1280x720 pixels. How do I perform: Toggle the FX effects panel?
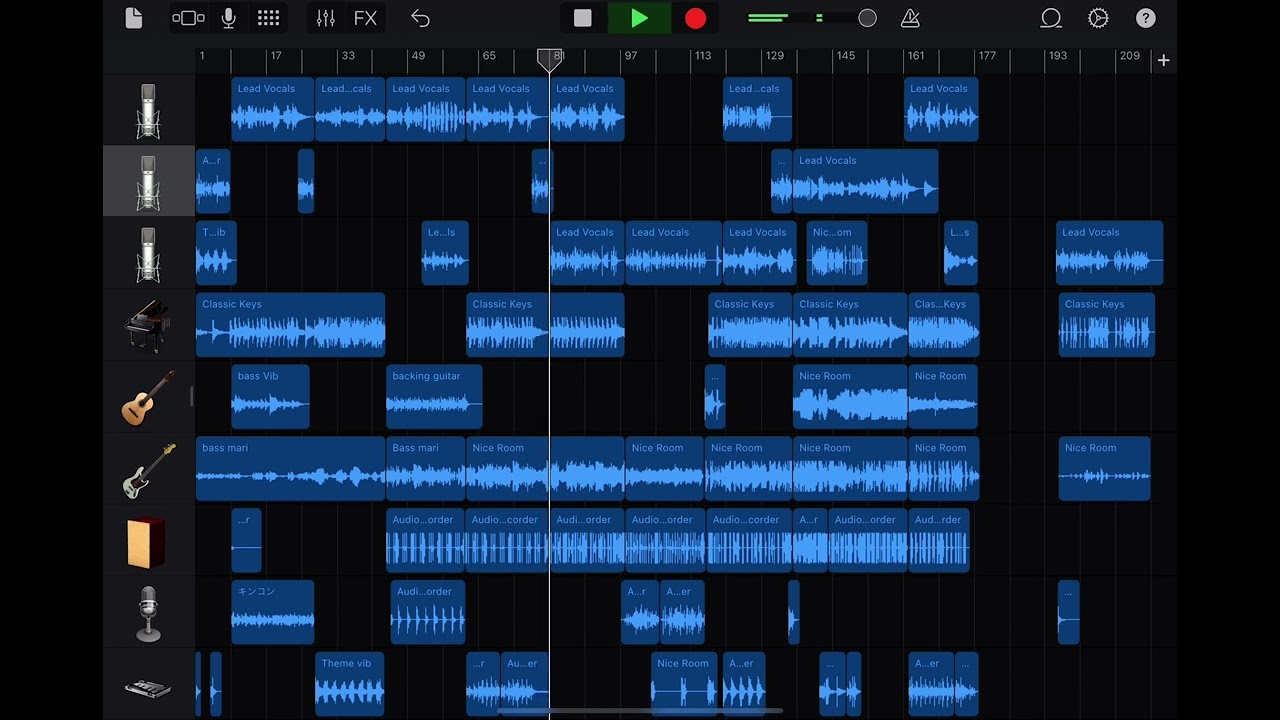pyautogui.click(x=365, y=18)
